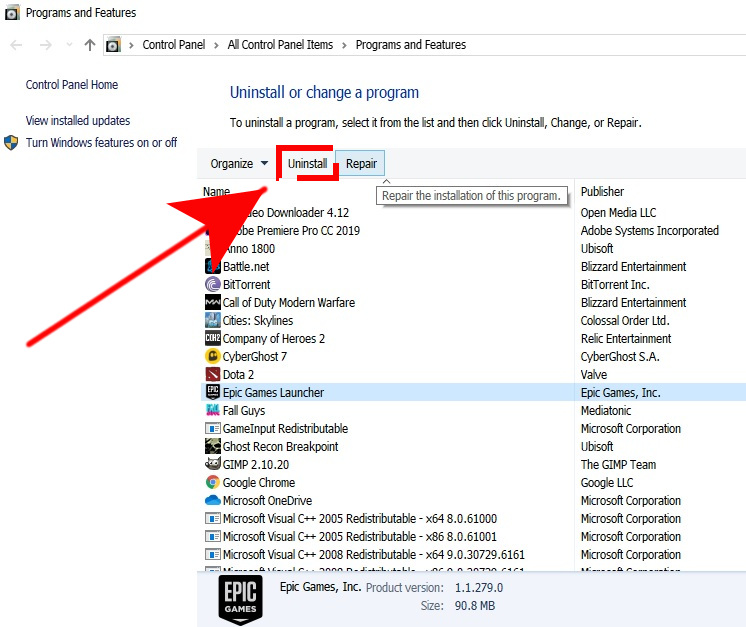Click publisher cell Relic Entertainment

click(x=626, y=338)
